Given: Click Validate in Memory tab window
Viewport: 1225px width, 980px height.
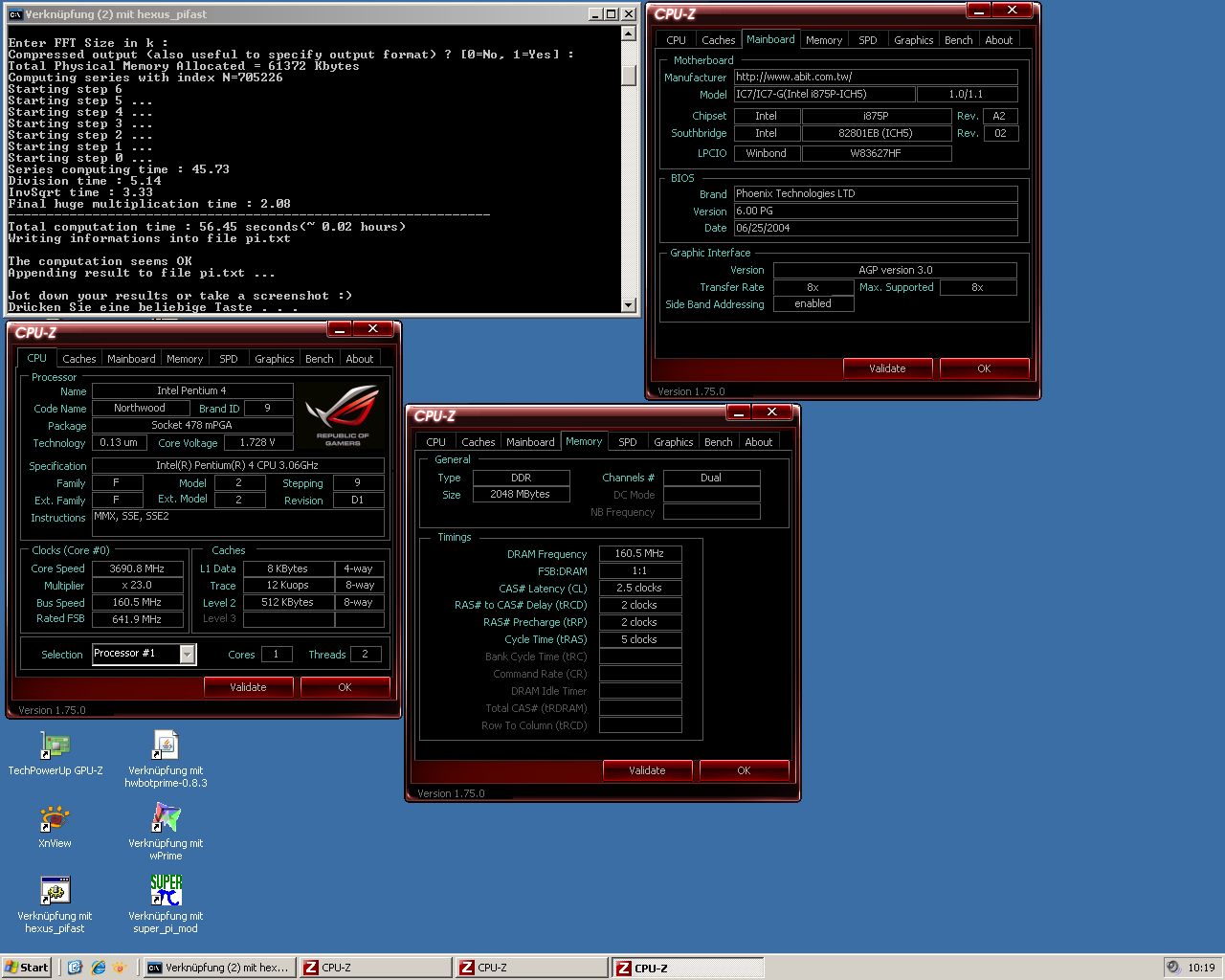Looking at the screenshot, I should point(647,770).
